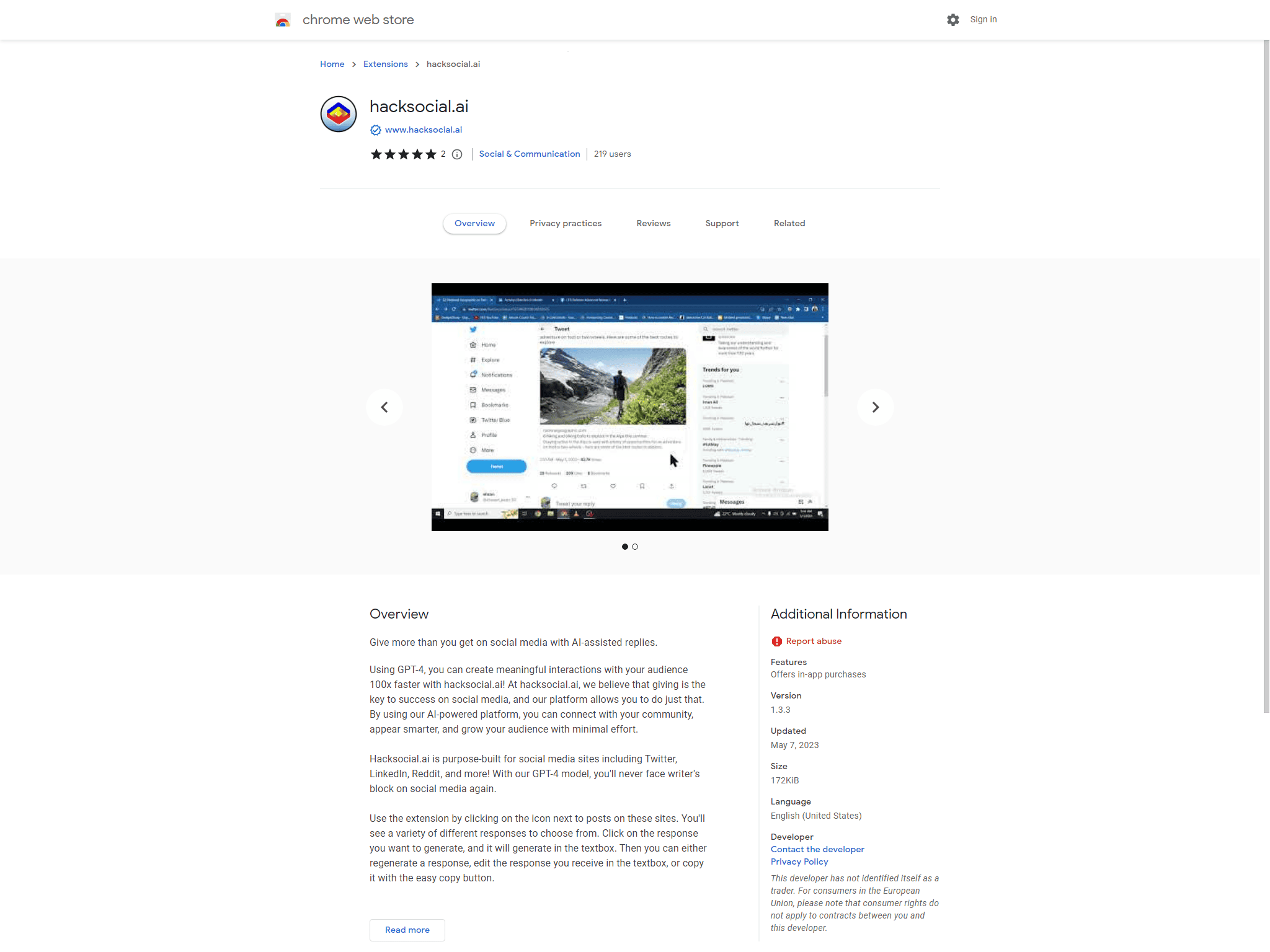The image size is (1270, 952).
Task: Click the Chrome Web Store rainbow logo
Action: (x=283, y=20)
